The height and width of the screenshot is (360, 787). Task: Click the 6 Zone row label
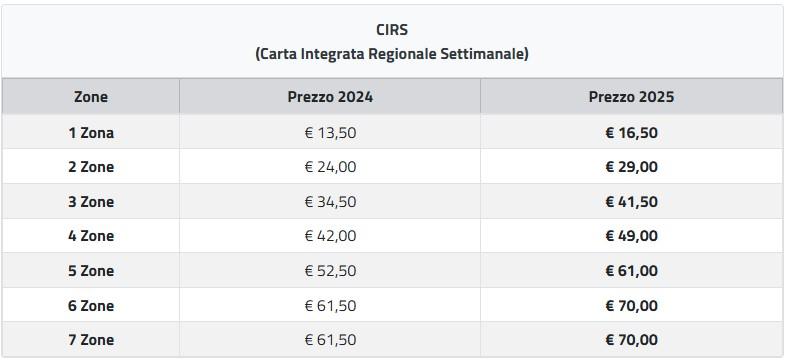(91, 305)
